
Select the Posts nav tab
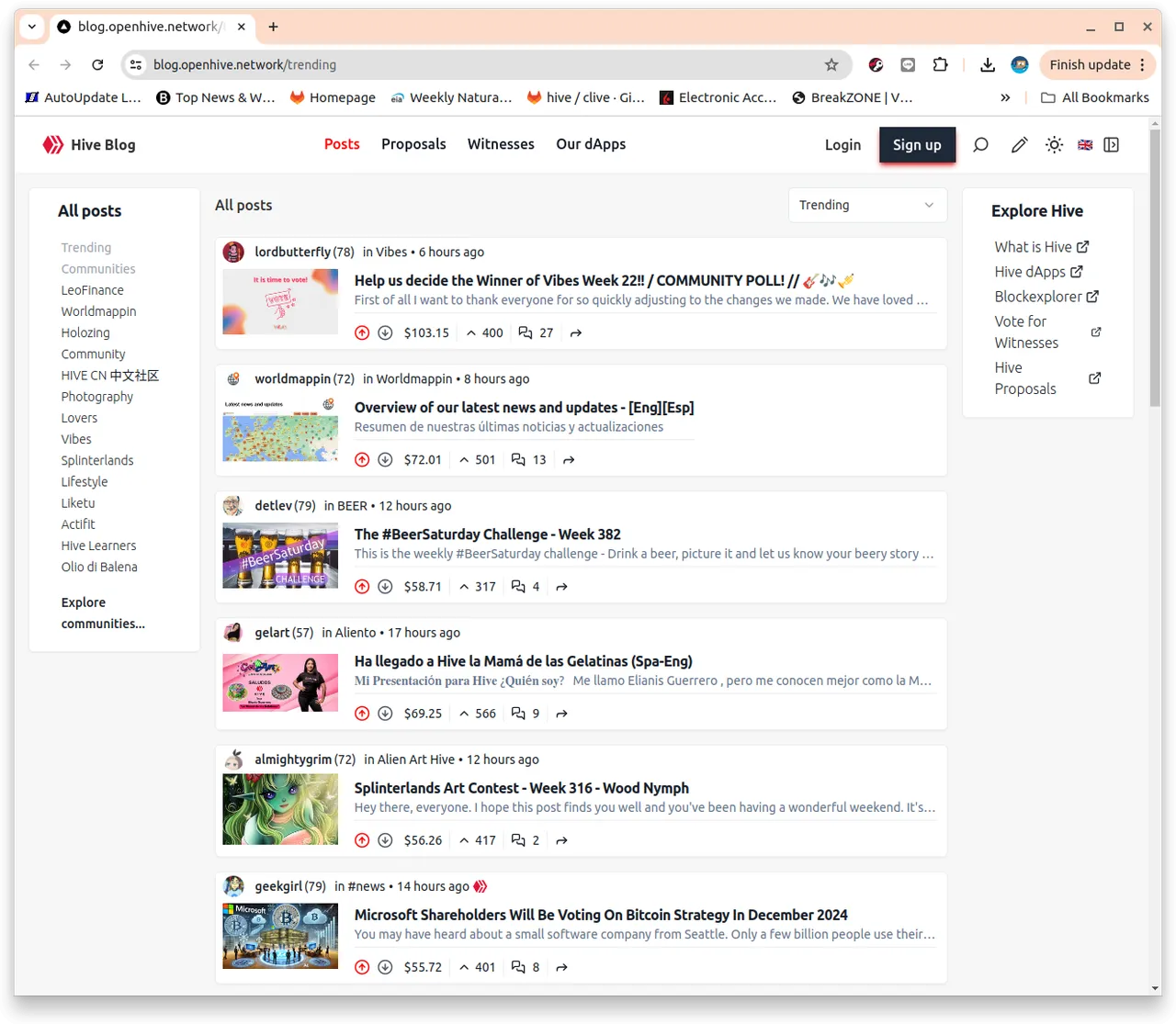[342, 144]
